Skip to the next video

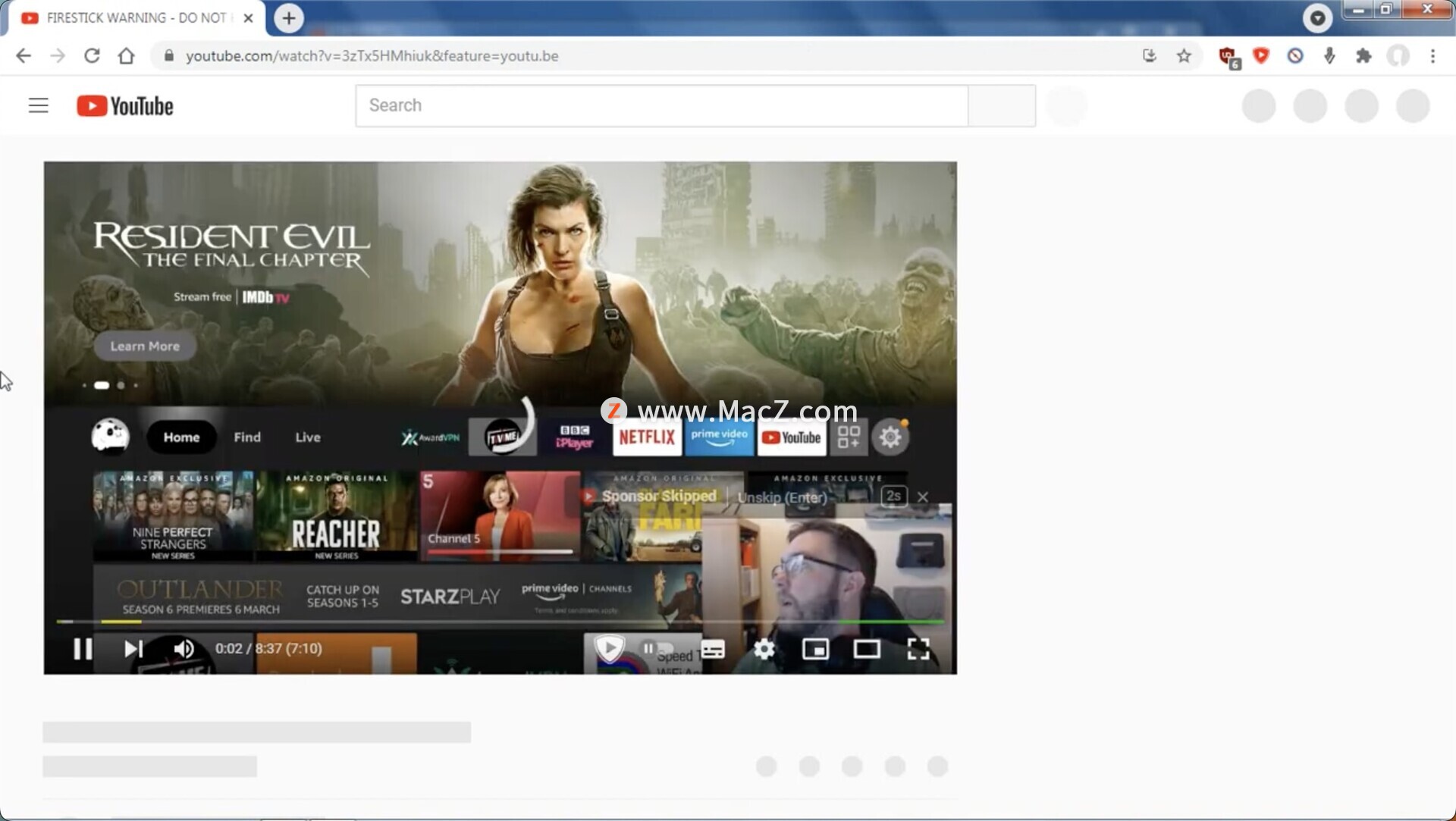133,649
